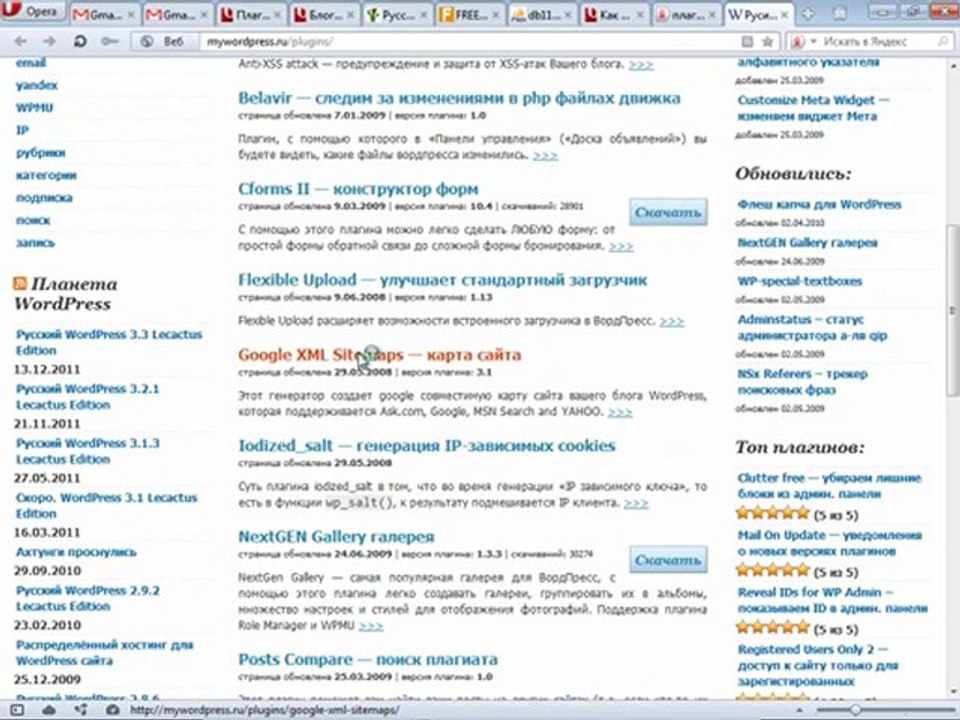Open Google XML Sitemaps — карта сайта link
The image size is (960, 720).
pyautogui.click(x=380, y=354)
